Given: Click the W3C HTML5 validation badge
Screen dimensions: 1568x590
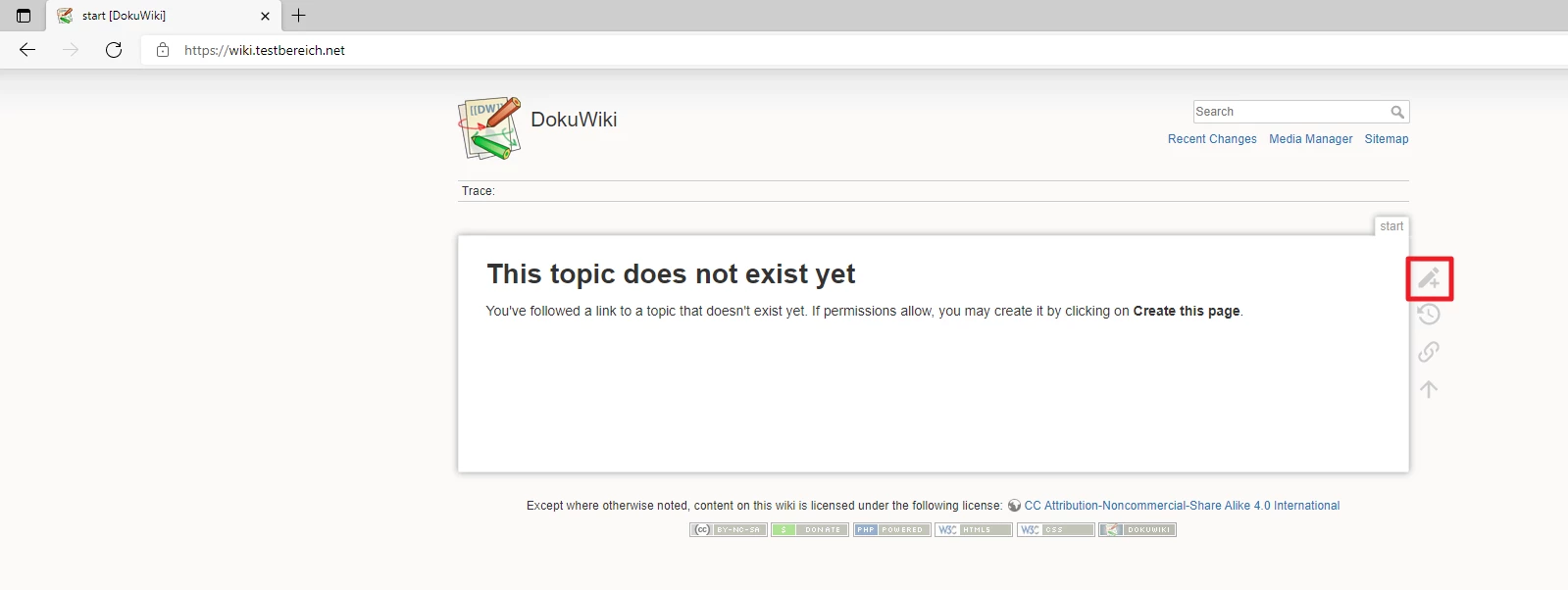Looking at the screenshot, I should click(974, 529).
